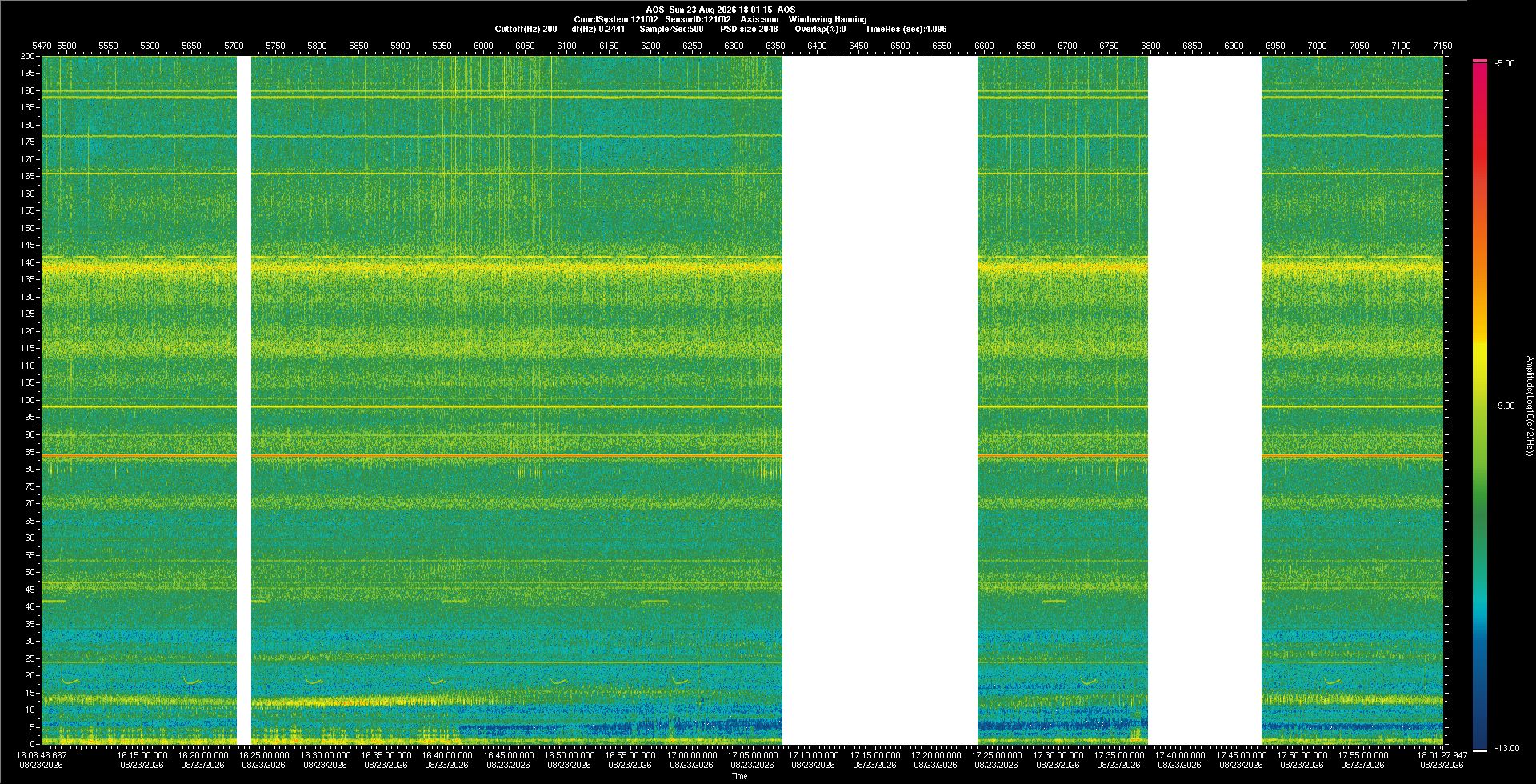Select the end time label '18:01:27.947'
Viewport: 1536px width, 784px height.
coord(1442,754)
